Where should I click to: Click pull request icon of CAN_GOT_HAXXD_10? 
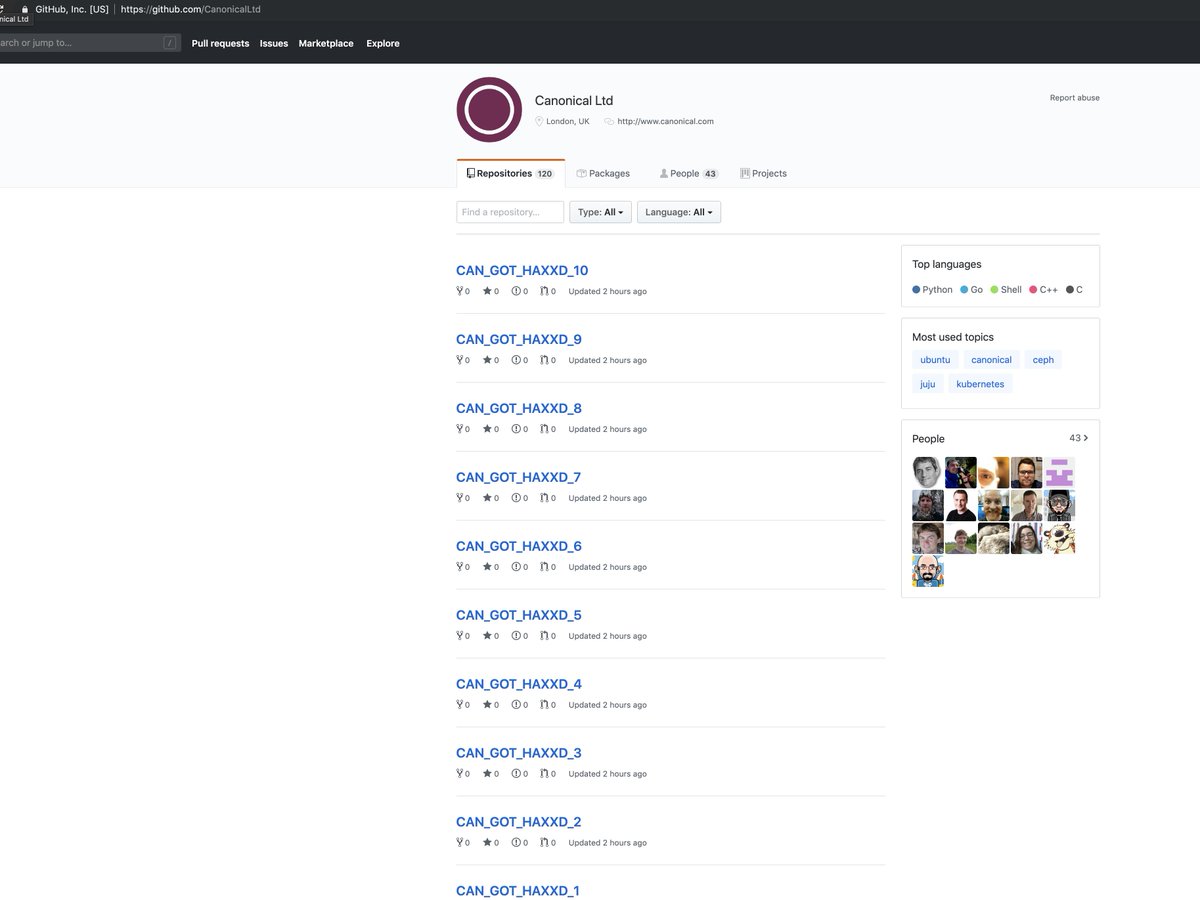(x=544, y=292)
